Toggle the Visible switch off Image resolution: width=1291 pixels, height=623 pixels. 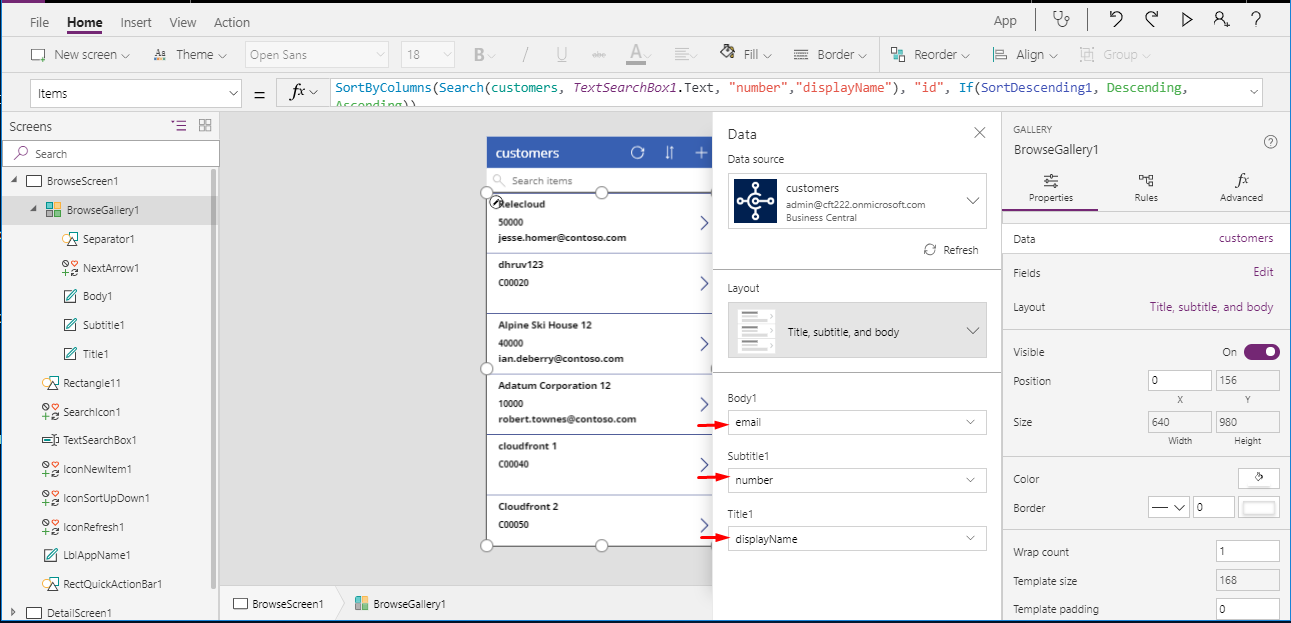click(1262, 352)
